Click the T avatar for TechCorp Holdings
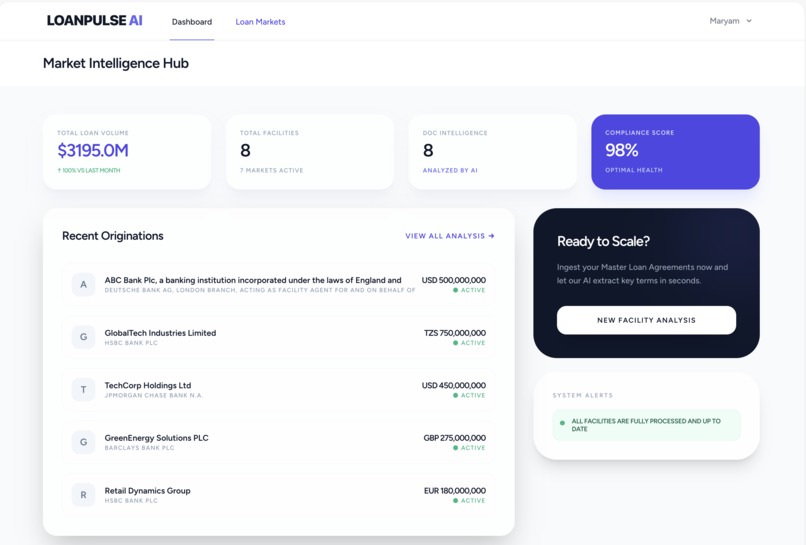Screen dimensions: 806x545 click(83, 390)
